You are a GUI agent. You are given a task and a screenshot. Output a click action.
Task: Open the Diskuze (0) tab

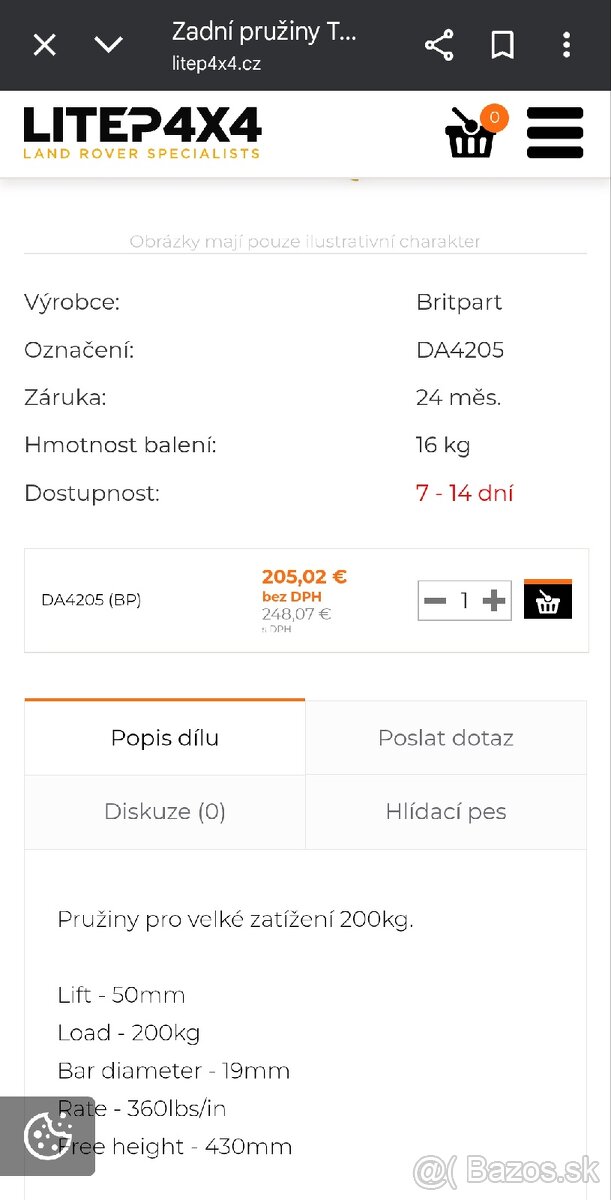pyautogui.click(x=165, y=811)
